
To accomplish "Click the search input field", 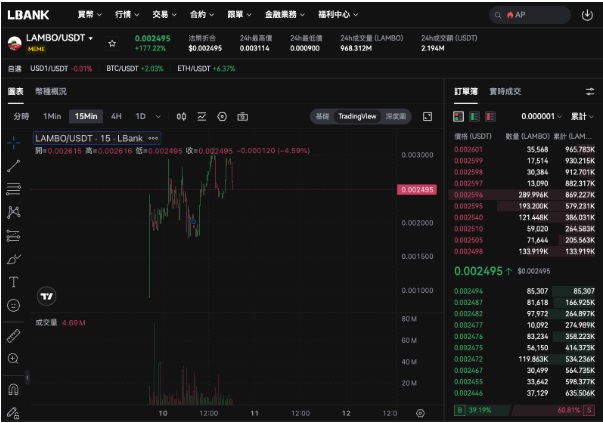I will tap(530, 15).
